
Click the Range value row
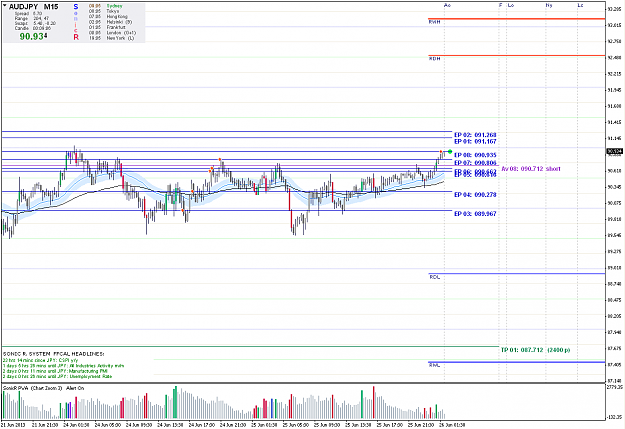[x=31, y=18]
